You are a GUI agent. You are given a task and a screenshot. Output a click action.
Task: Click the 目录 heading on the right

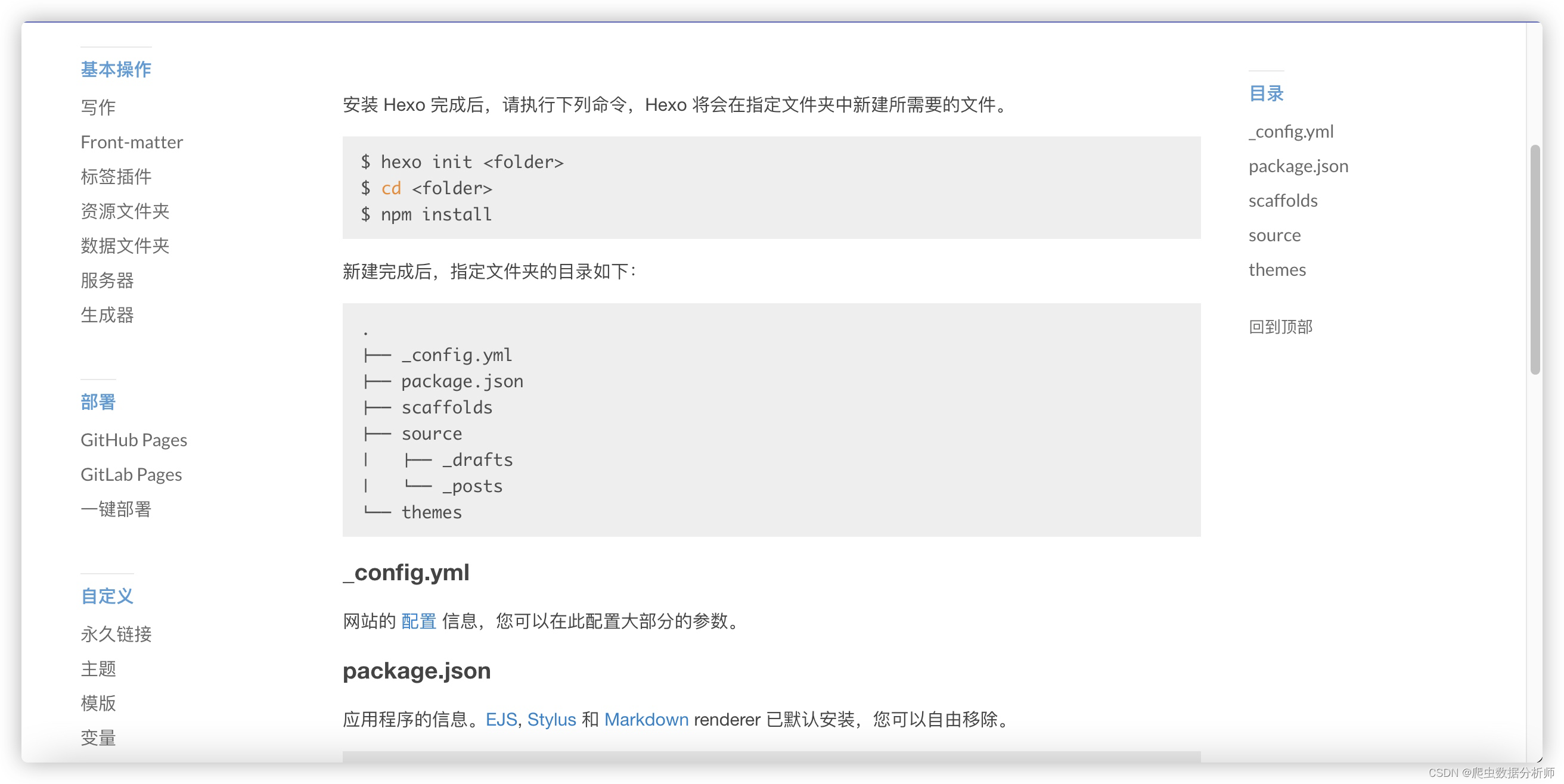tap(1266, 94)
